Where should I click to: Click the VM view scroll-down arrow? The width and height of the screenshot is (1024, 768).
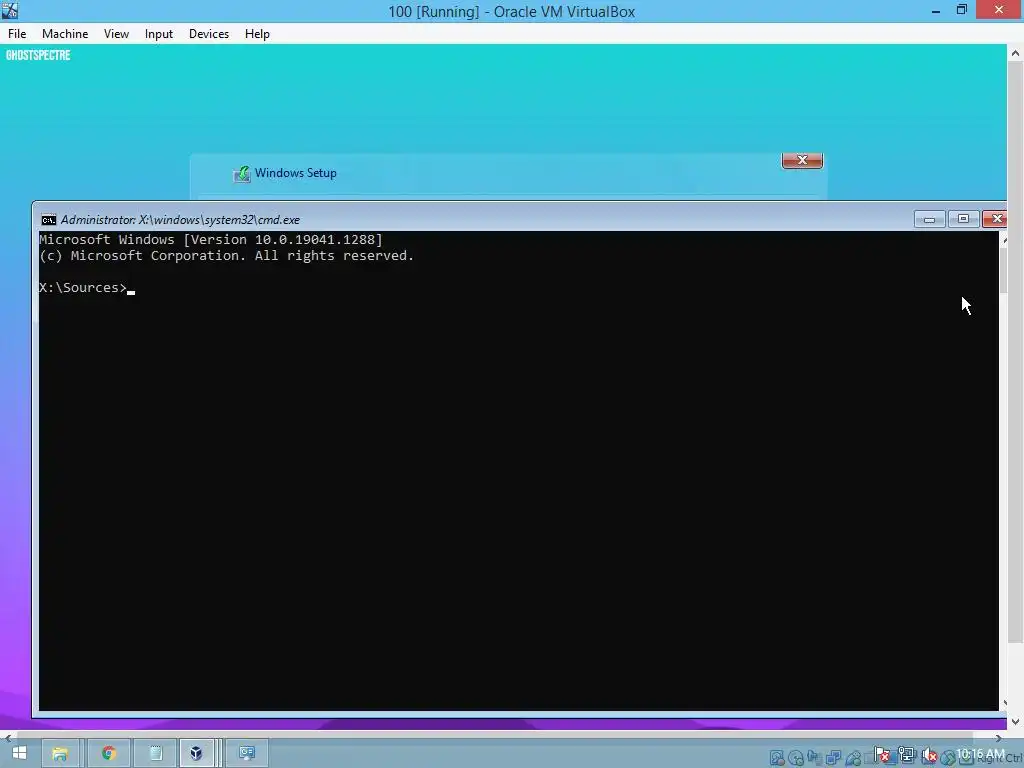[1016, 722]
